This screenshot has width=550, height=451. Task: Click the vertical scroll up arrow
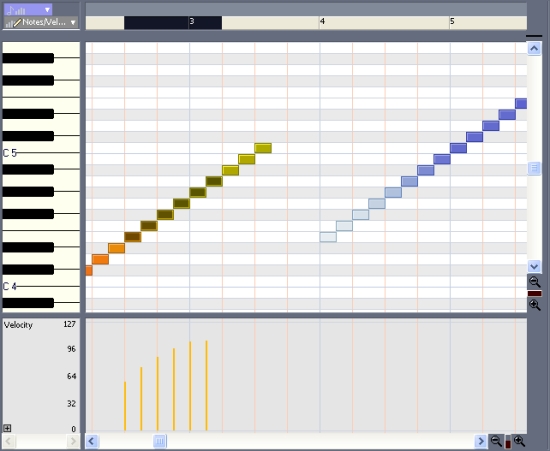[534, 48]
